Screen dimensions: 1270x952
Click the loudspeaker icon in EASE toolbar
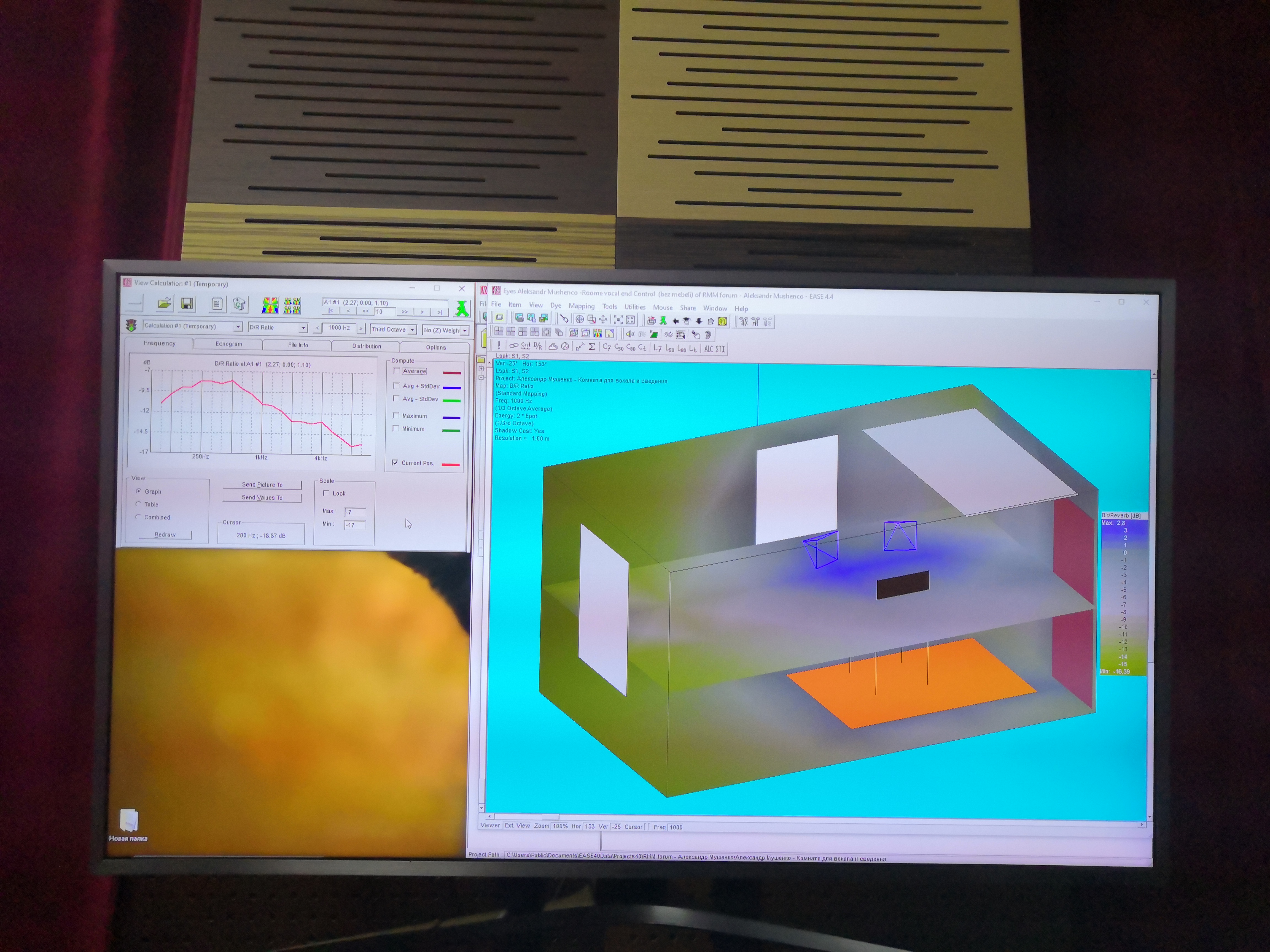[630, 334]
